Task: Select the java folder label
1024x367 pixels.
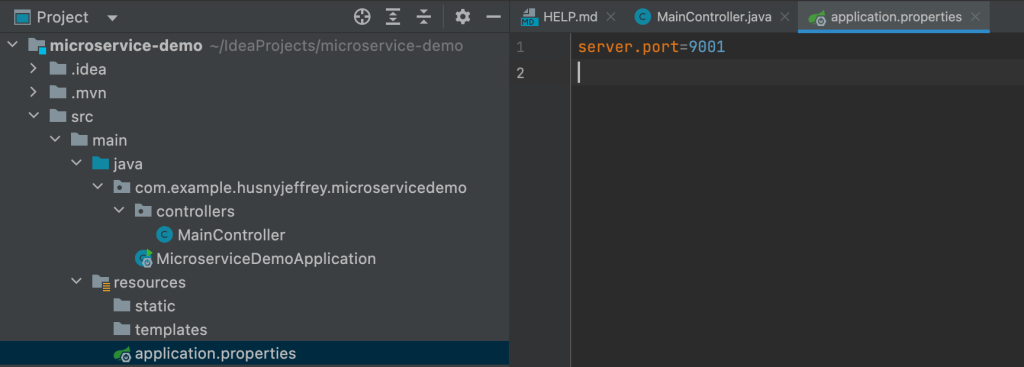Action: 128,164
